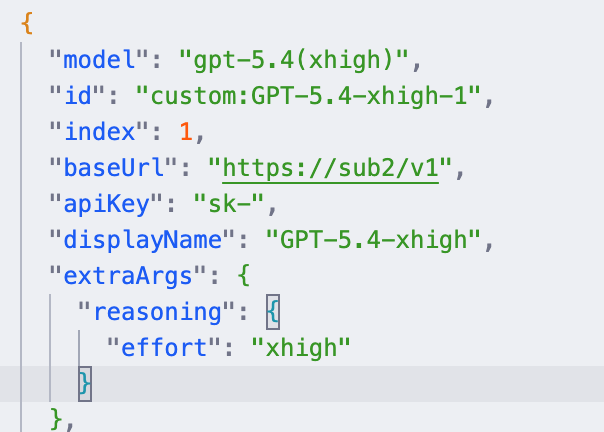The image size is (604, 432).
Task: Click the "id" key name
Action: [x=77, y=96]
